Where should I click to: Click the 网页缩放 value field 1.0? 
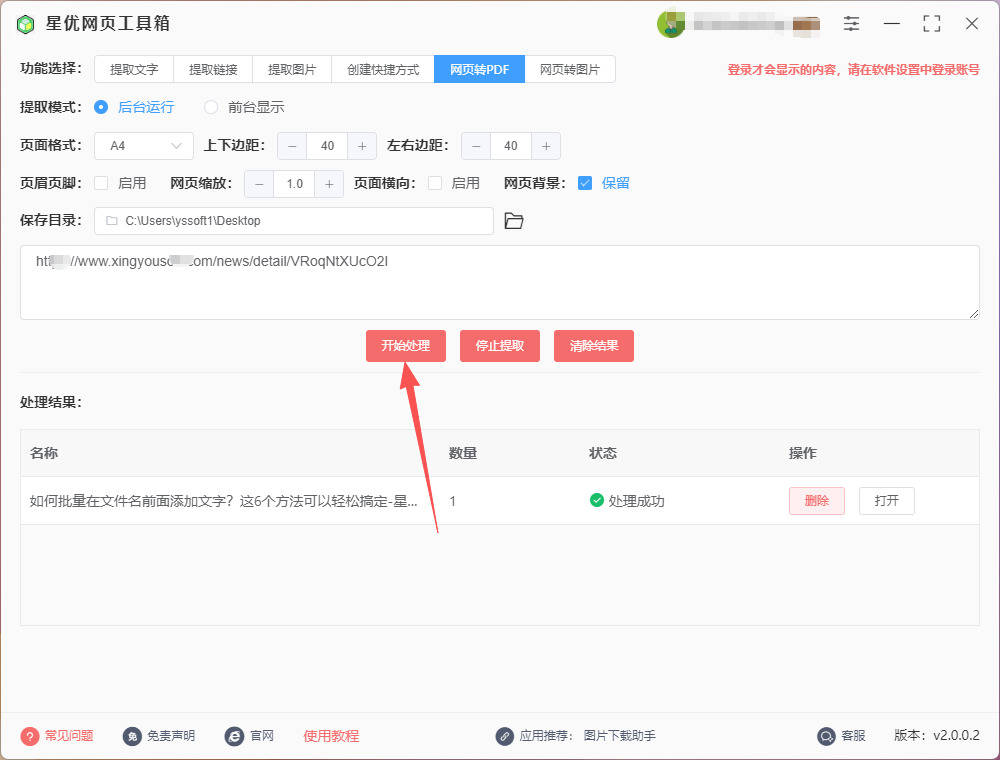point(294,184)
